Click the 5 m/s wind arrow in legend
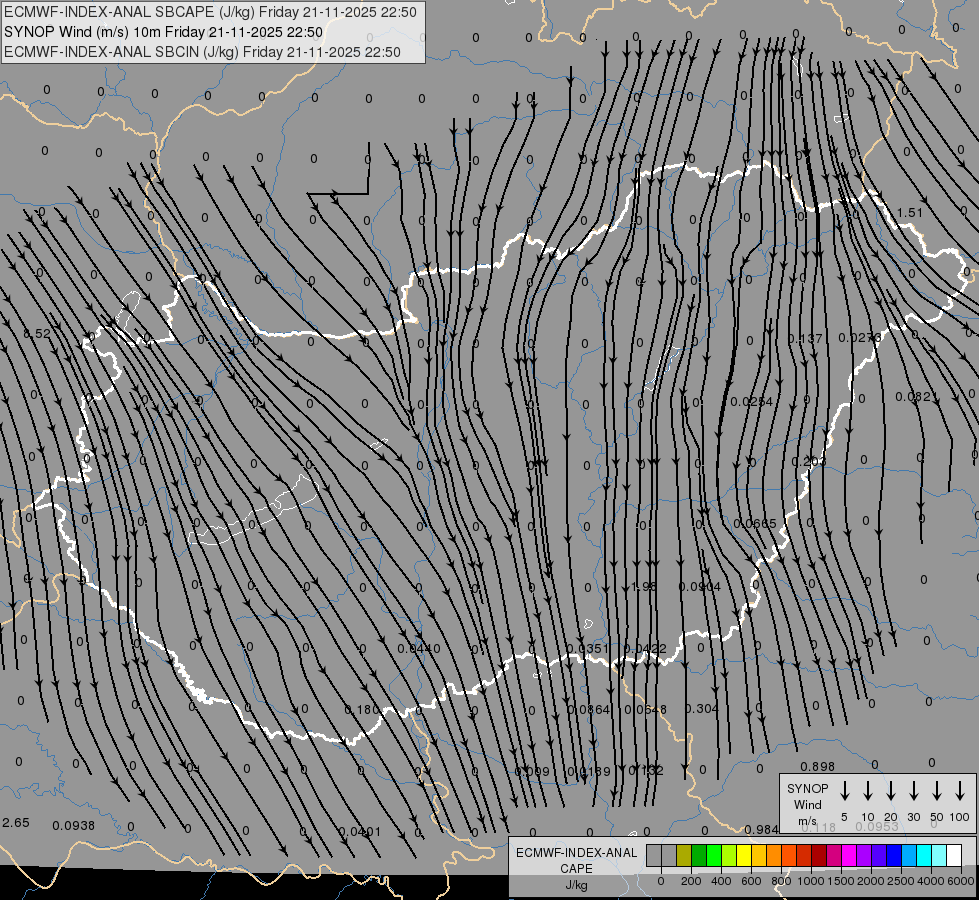The width and height of the screenshot is (979, 900). pos(845,791)
